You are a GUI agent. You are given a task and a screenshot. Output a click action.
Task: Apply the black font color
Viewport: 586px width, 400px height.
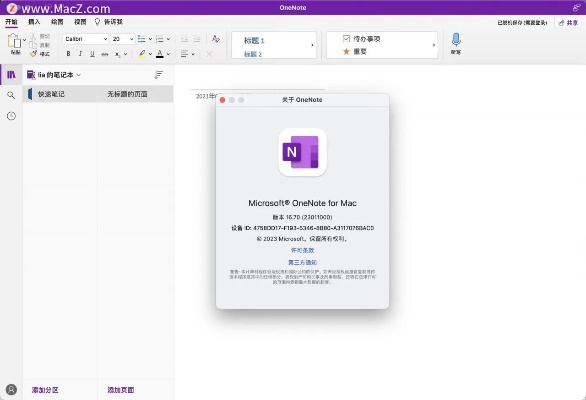(x=160, y=54)
